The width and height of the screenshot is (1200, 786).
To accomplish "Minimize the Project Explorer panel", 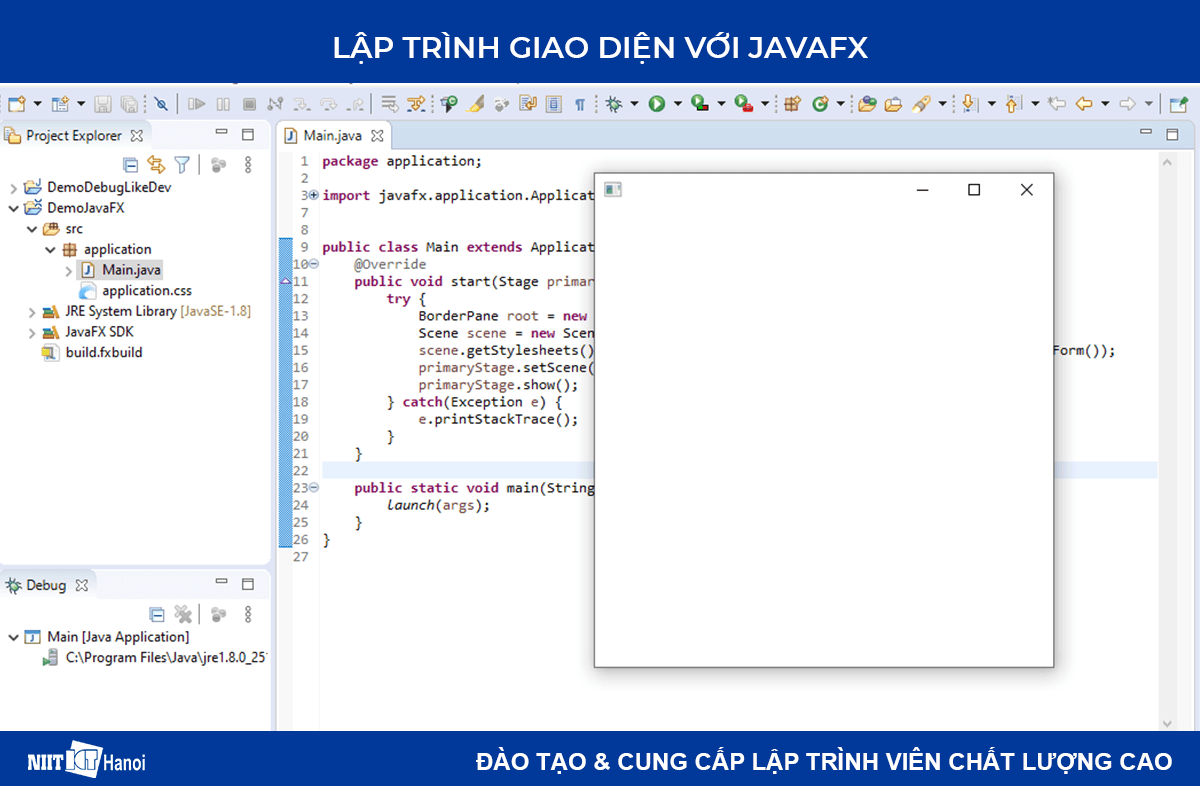I will [221, 131].
